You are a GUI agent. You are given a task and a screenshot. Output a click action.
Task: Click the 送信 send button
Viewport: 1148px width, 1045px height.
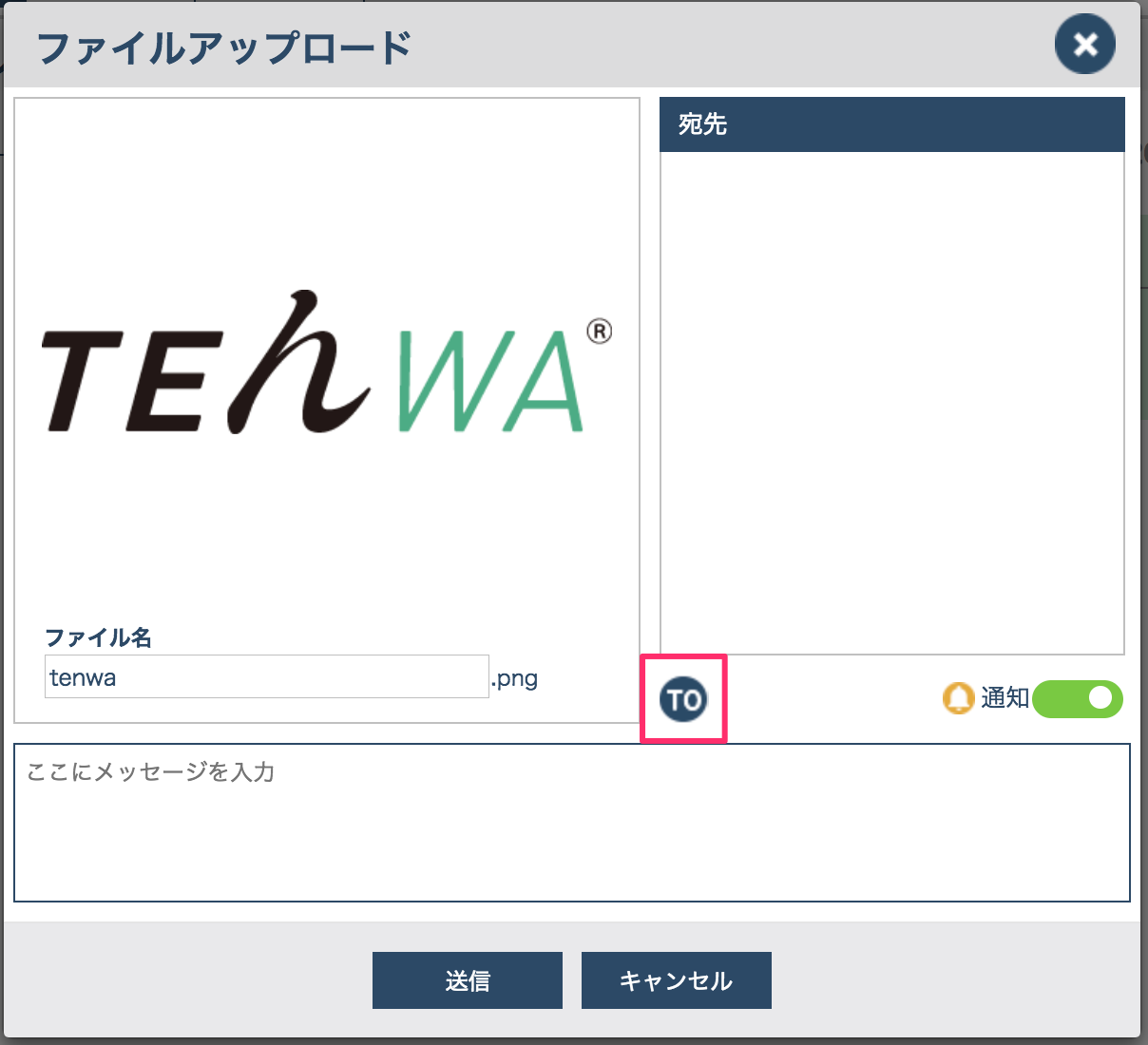pos(468,980)
